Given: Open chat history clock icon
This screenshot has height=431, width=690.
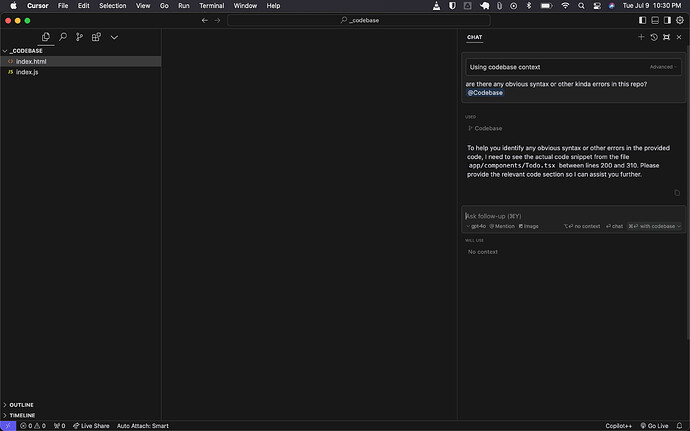Looking at the screenshot, I should click(x=654, y=37).
